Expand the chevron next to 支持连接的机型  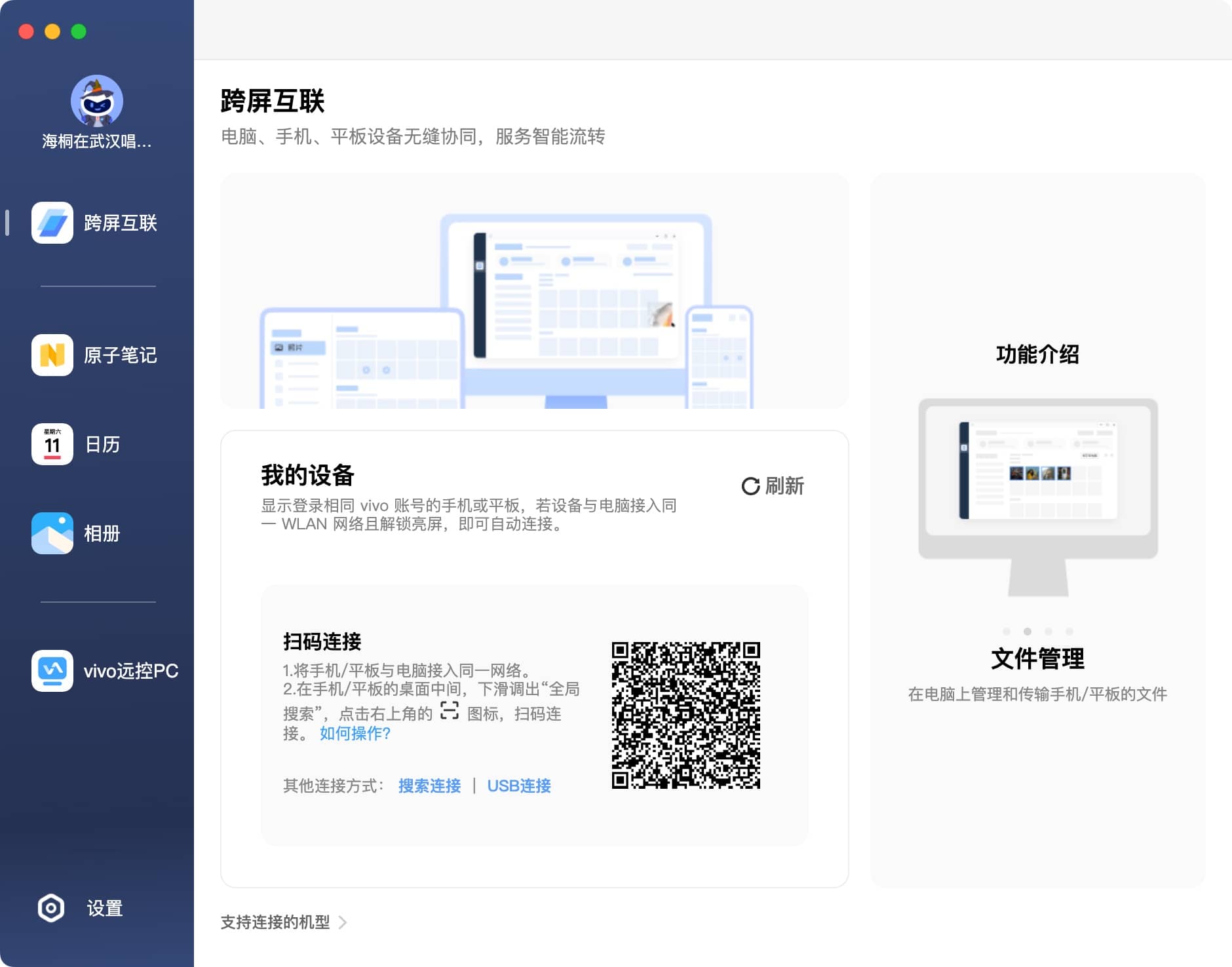point(343,922)
